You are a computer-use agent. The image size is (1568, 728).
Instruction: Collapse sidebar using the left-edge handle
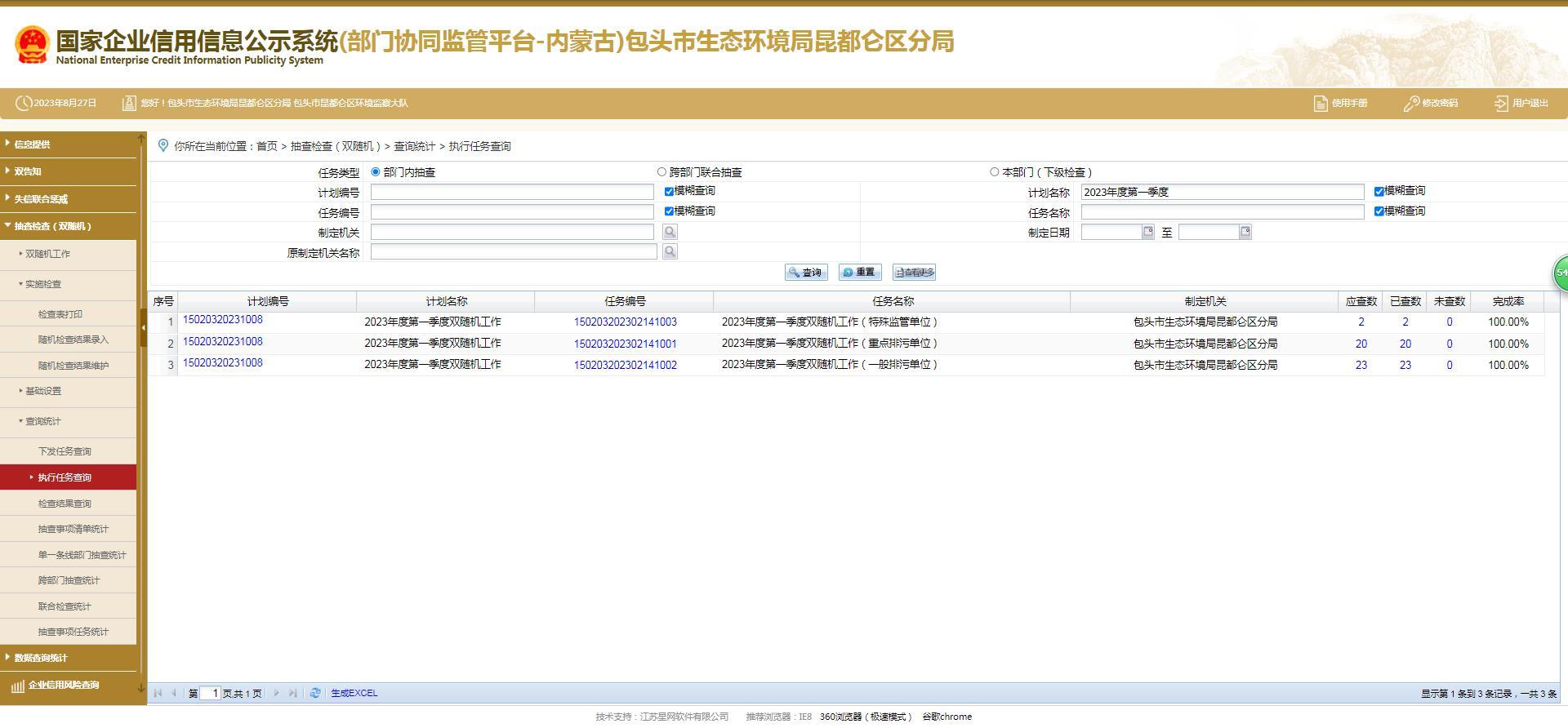(144, 328)
